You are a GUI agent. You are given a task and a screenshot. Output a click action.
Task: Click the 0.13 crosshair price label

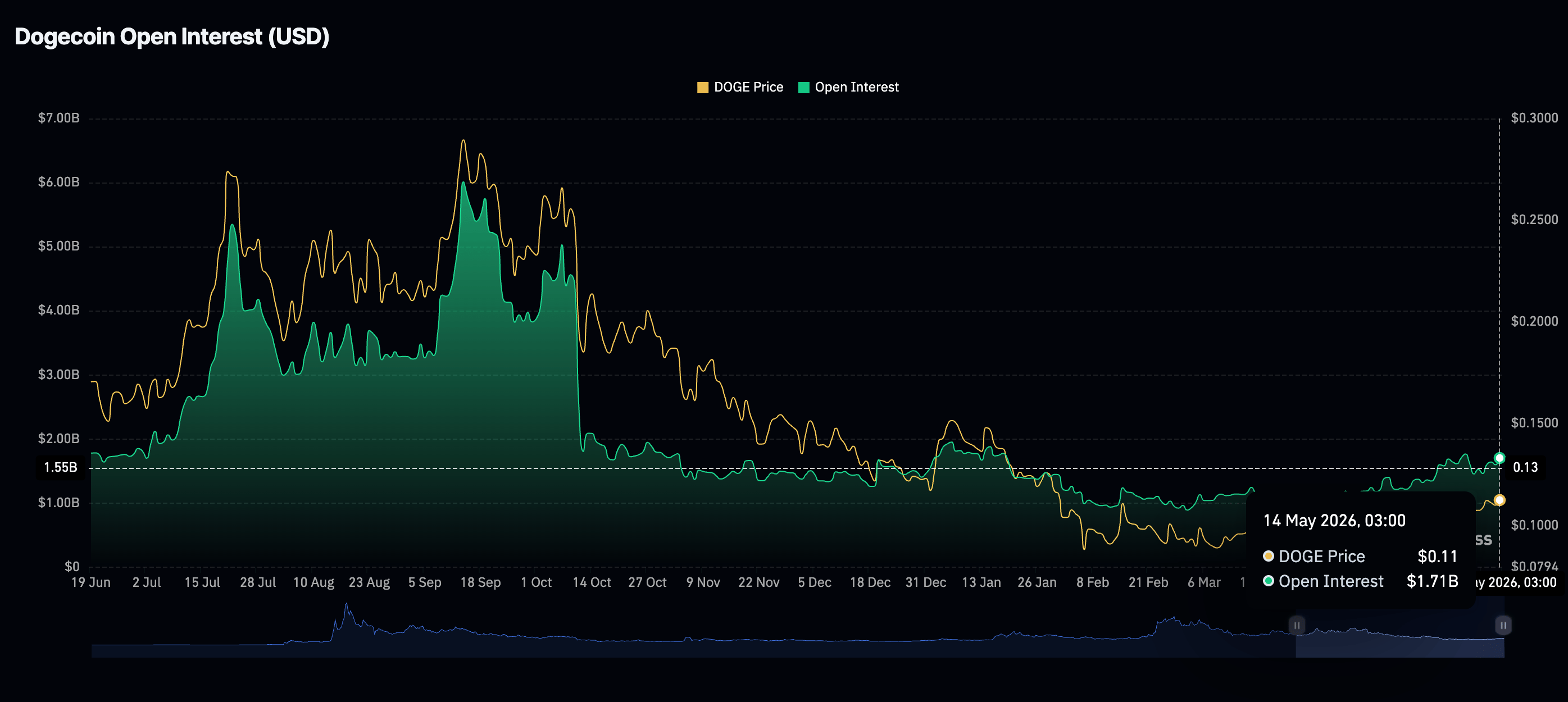[1525, 467]
